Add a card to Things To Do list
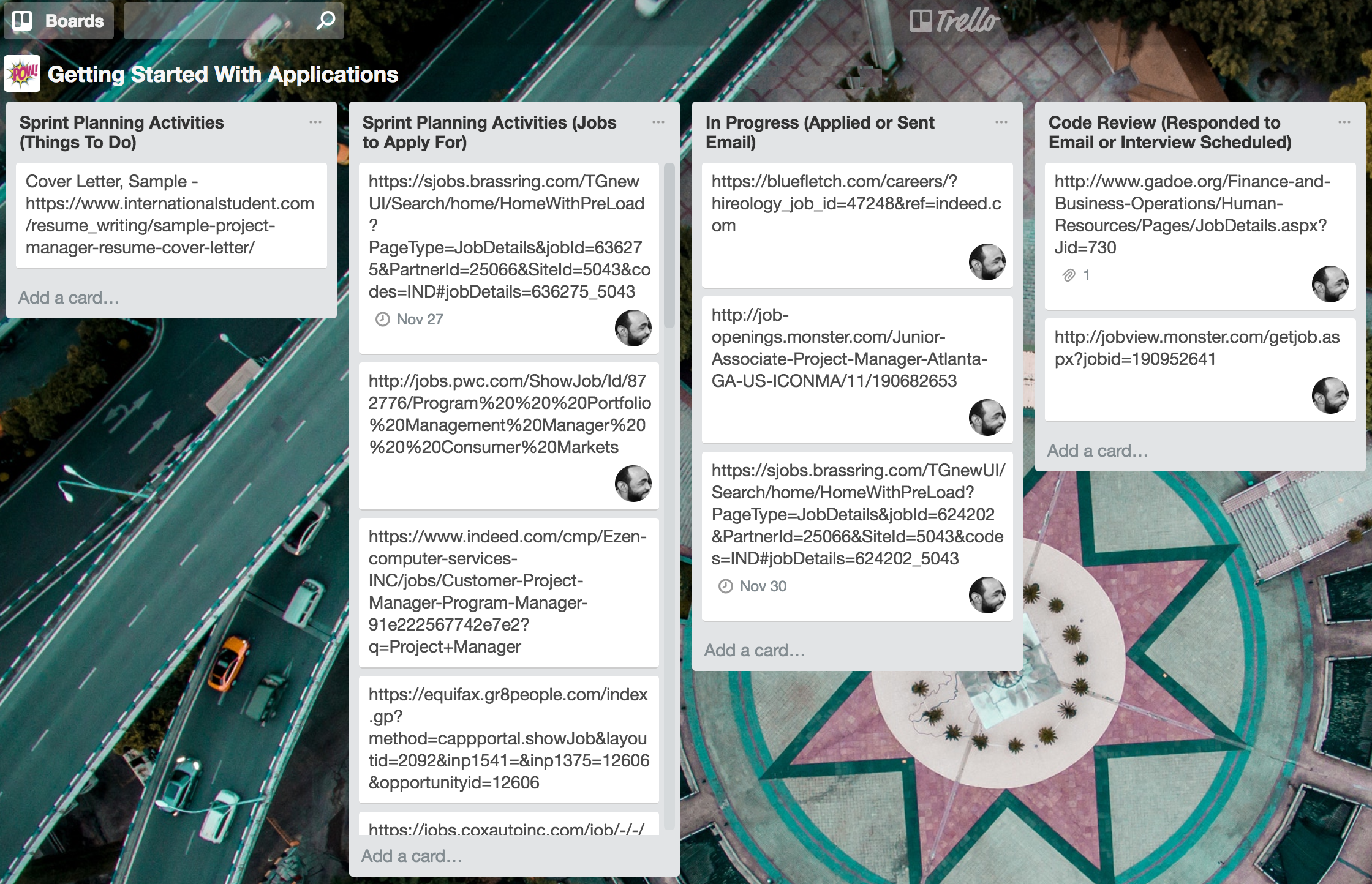The width and height of the screenshot is (1372, 884). pyautogui.click(x=69, y=298)
